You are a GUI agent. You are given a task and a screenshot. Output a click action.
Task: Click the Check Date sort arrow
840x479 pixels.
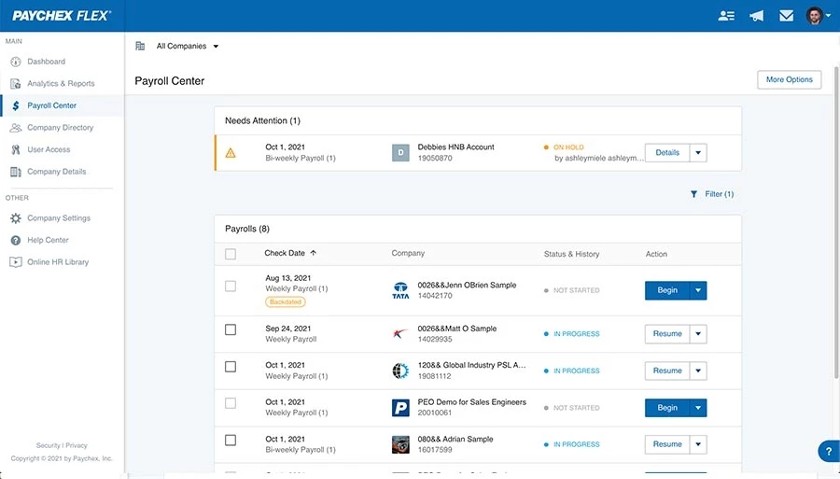[x=313, y=253]
